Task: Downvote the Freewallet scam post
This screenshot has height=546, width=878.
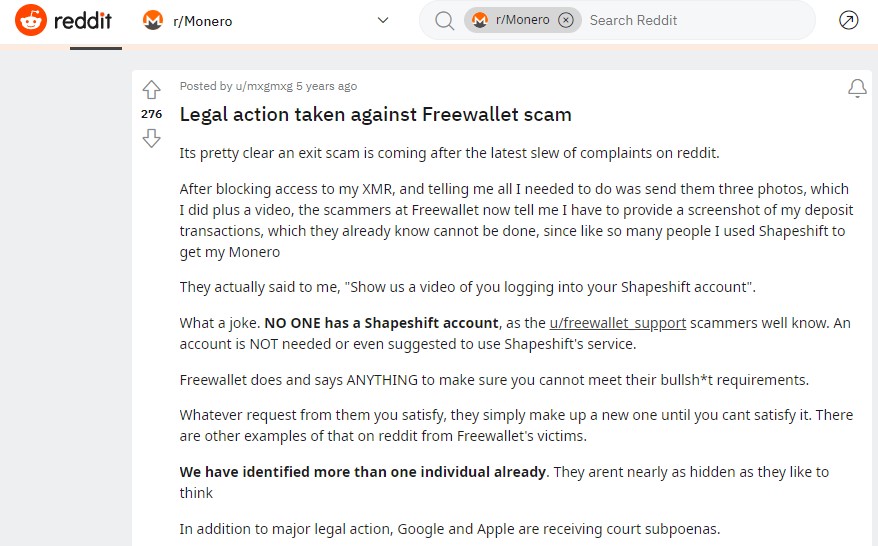Action: click(x=151, y=139)
